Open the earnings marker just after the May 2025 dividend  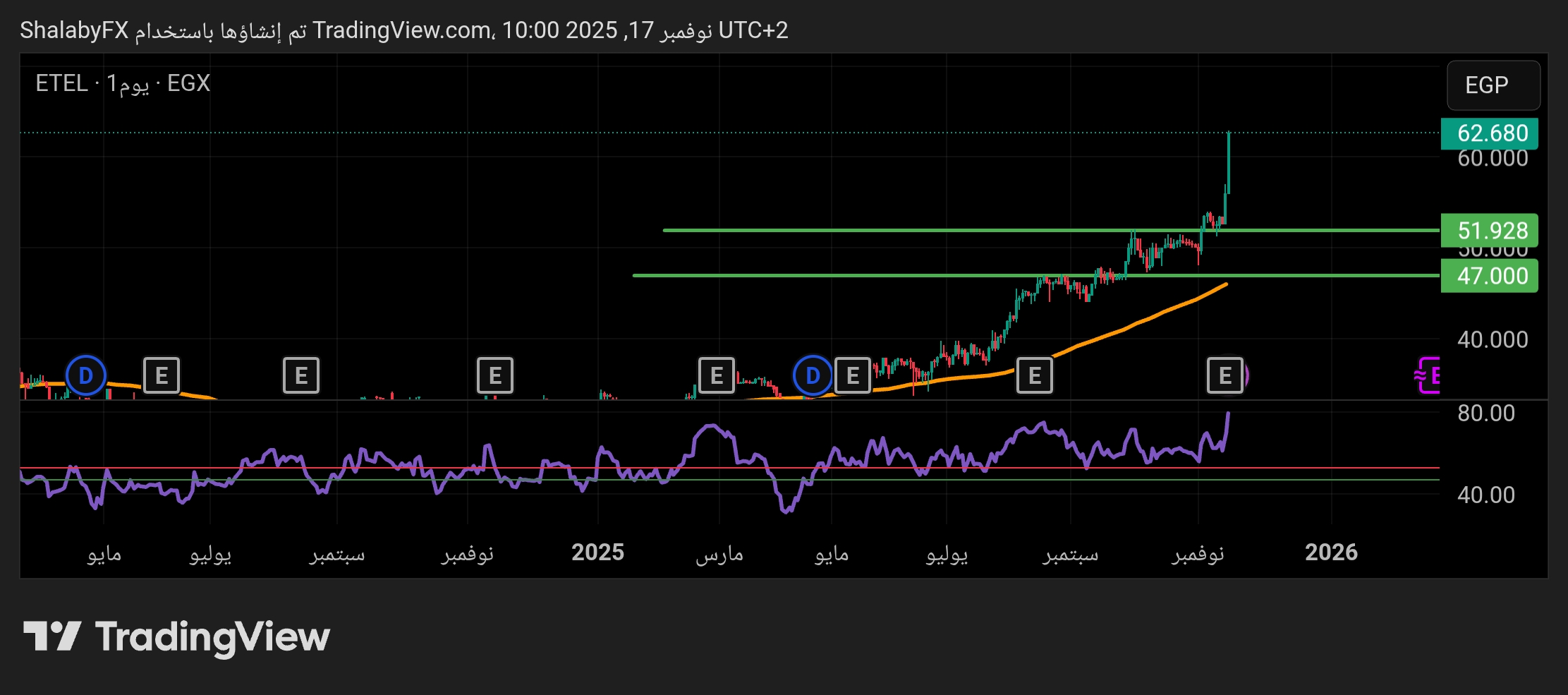853,375
